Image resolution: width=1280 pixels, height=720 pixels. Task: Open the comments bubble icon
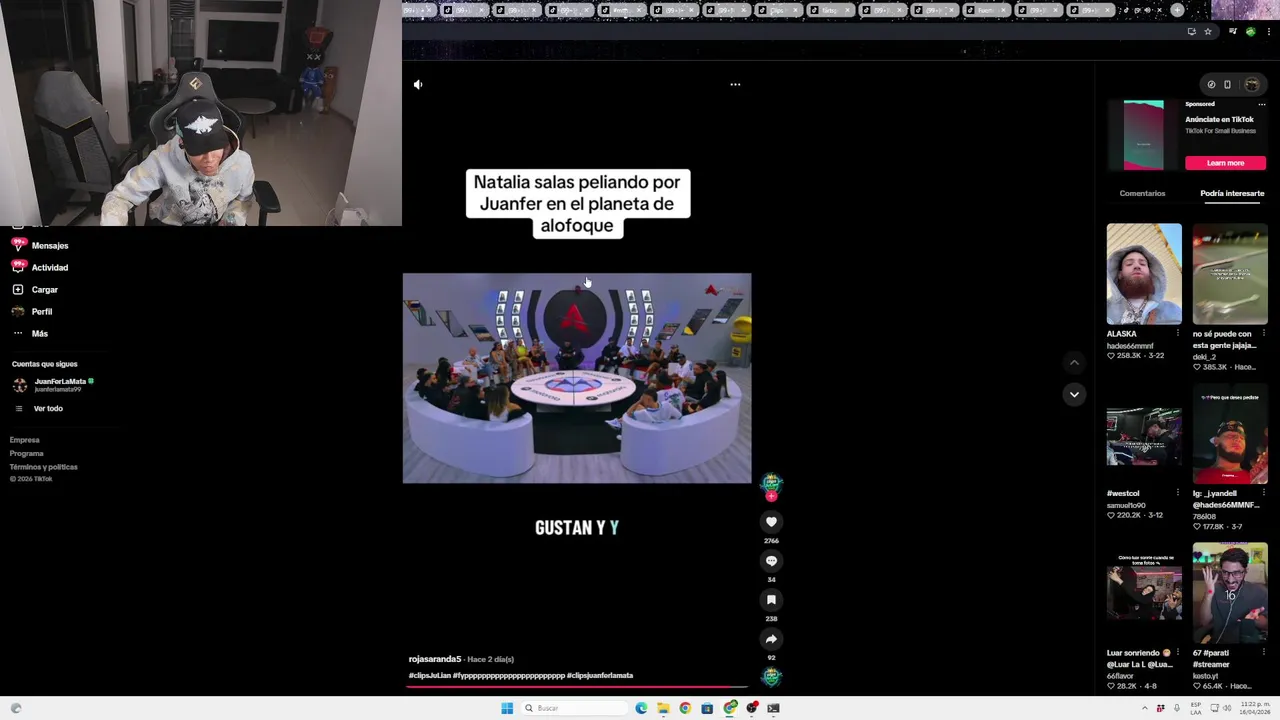[771, 561]
